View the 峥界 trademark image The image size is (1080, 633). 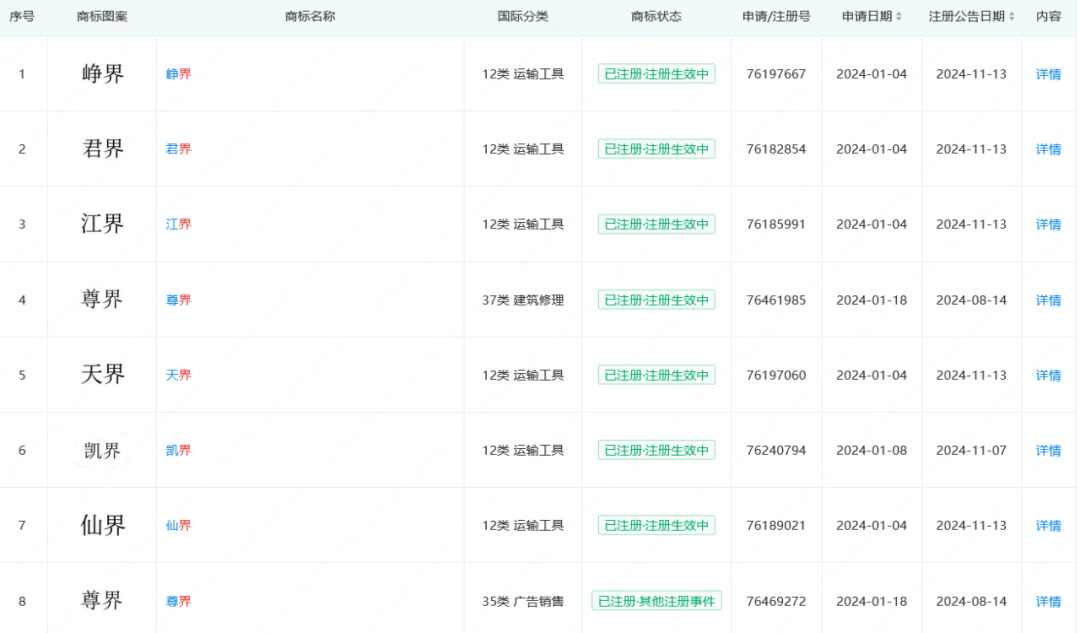(x=102, y=73)
